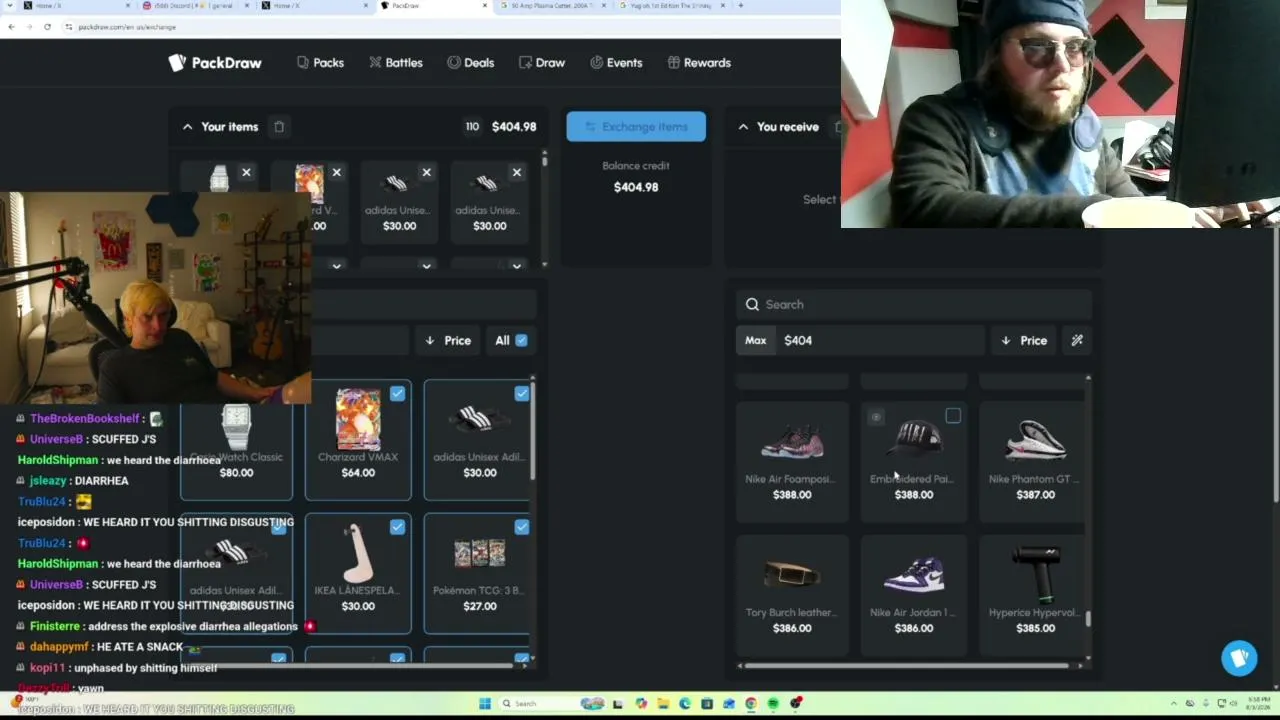The image size is (1280, 720).
Task: Sort receivable items by Price
Action: click(x=1024, y=341)
